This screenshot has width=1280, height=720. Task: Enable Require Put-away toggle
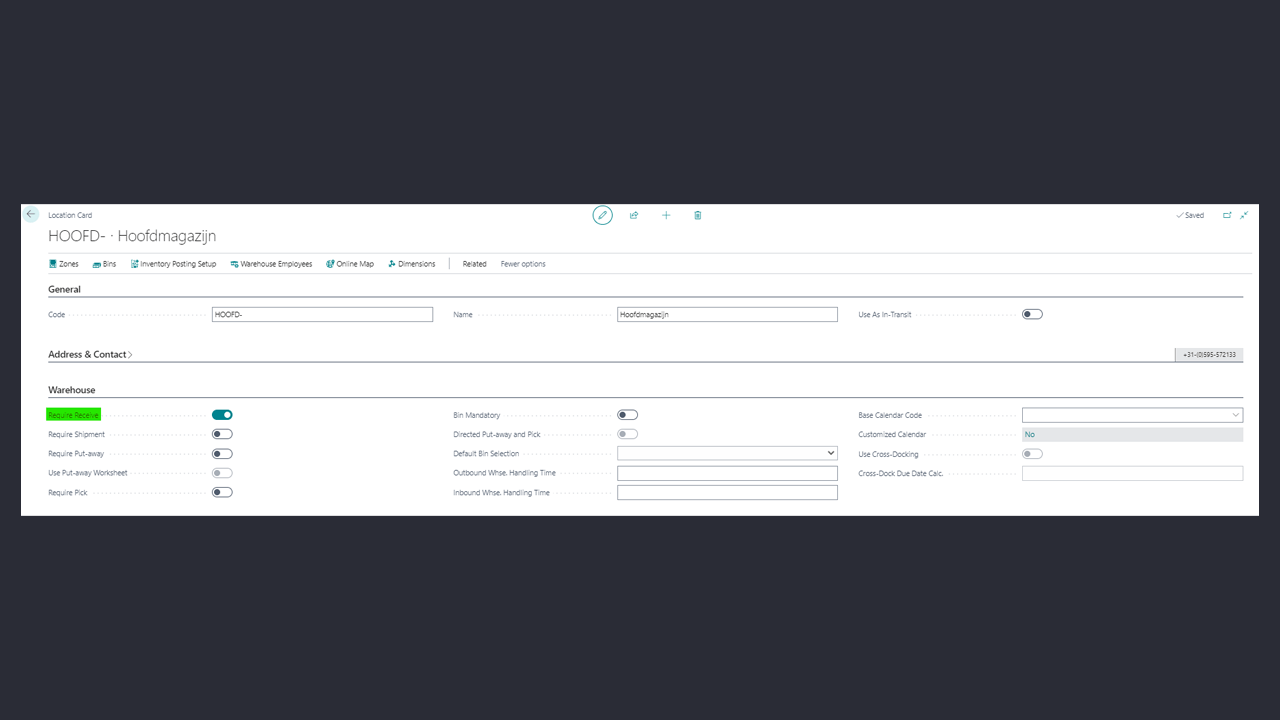coord(222,454)
